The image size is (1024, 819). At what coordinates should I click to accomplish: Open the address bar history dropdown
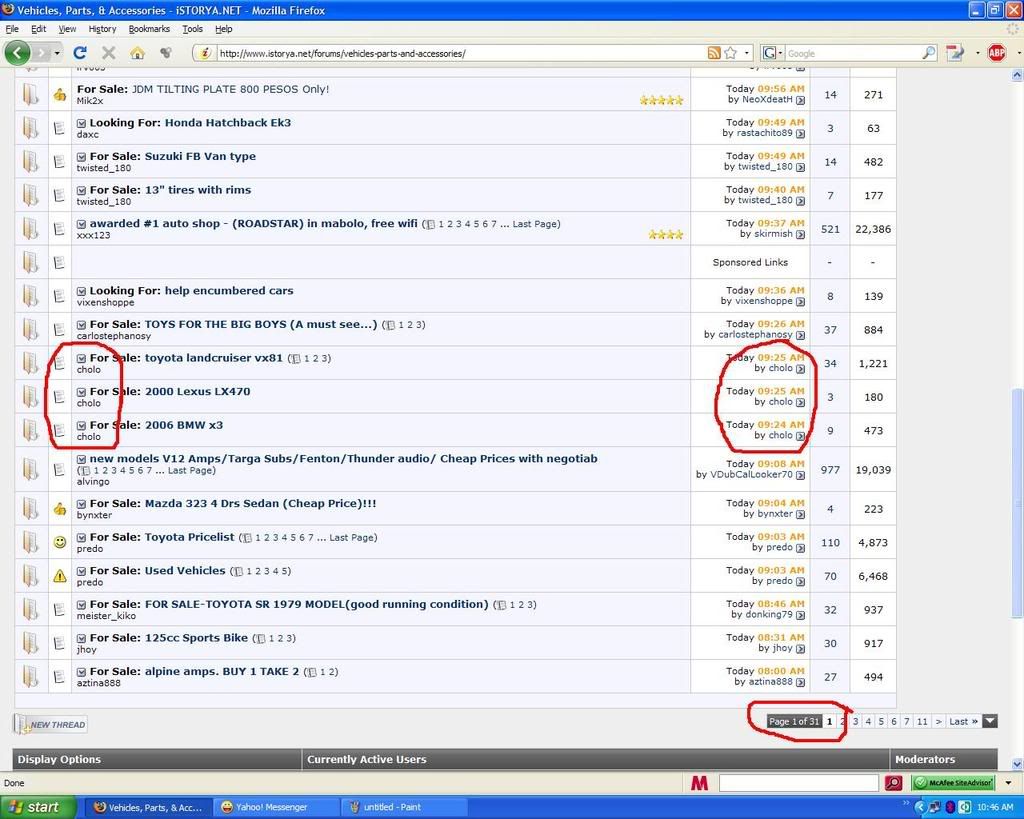coord(747,53)
